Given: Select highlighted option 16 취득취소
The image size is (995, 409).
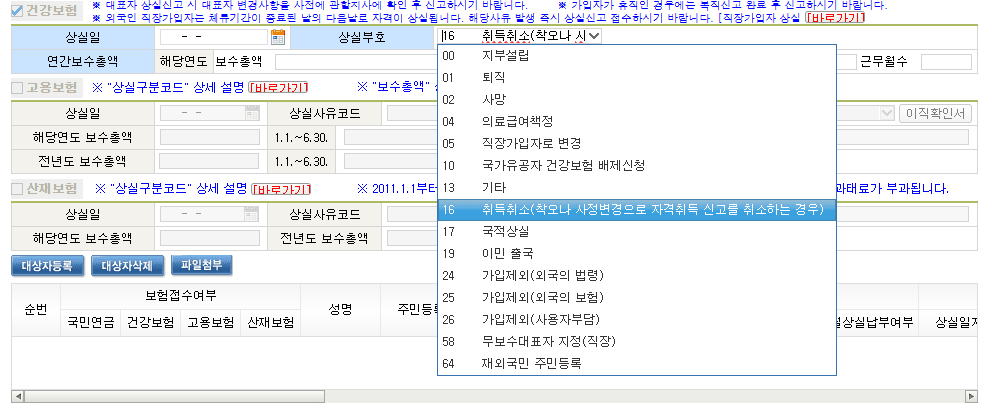Looking at the screenshot, I should click(637, 209).
